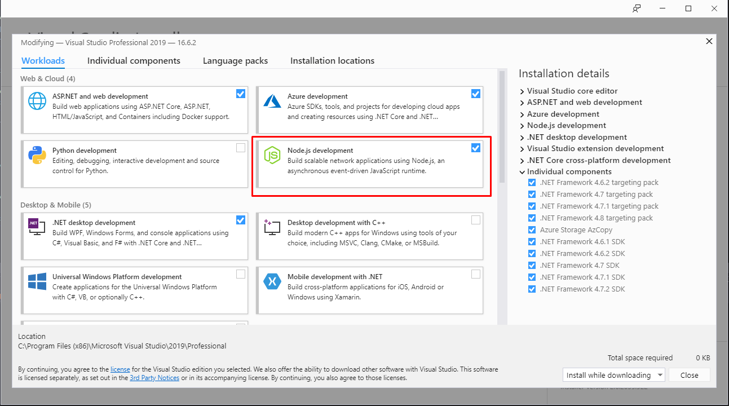729x406 pixels.
Task: Uncheck .NET Framework 4.6.2 targeting pack
Action: [x=532, y=183]
